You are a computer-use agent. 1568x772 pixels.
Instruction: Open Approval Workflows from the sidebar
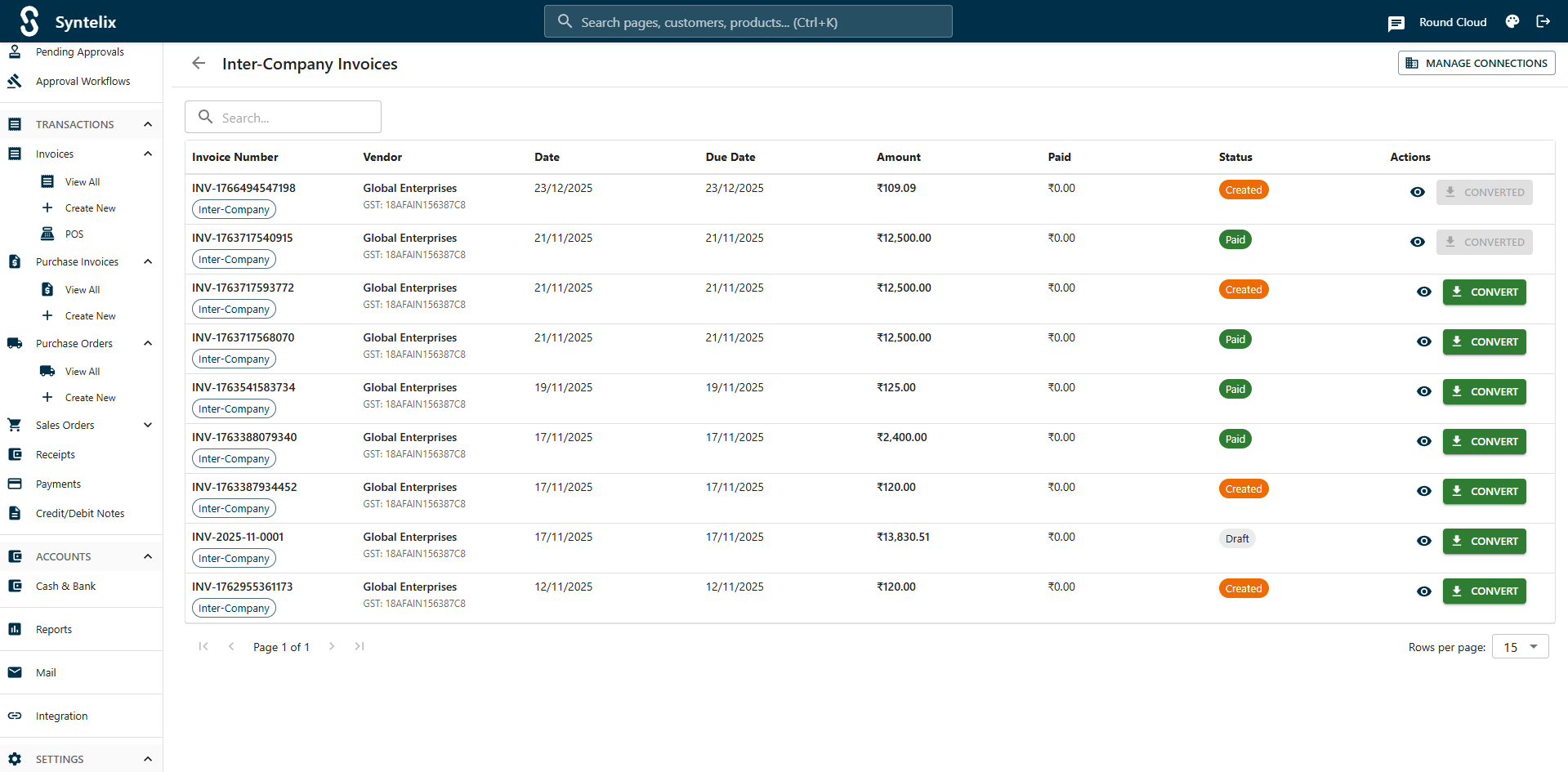(83, 81)
